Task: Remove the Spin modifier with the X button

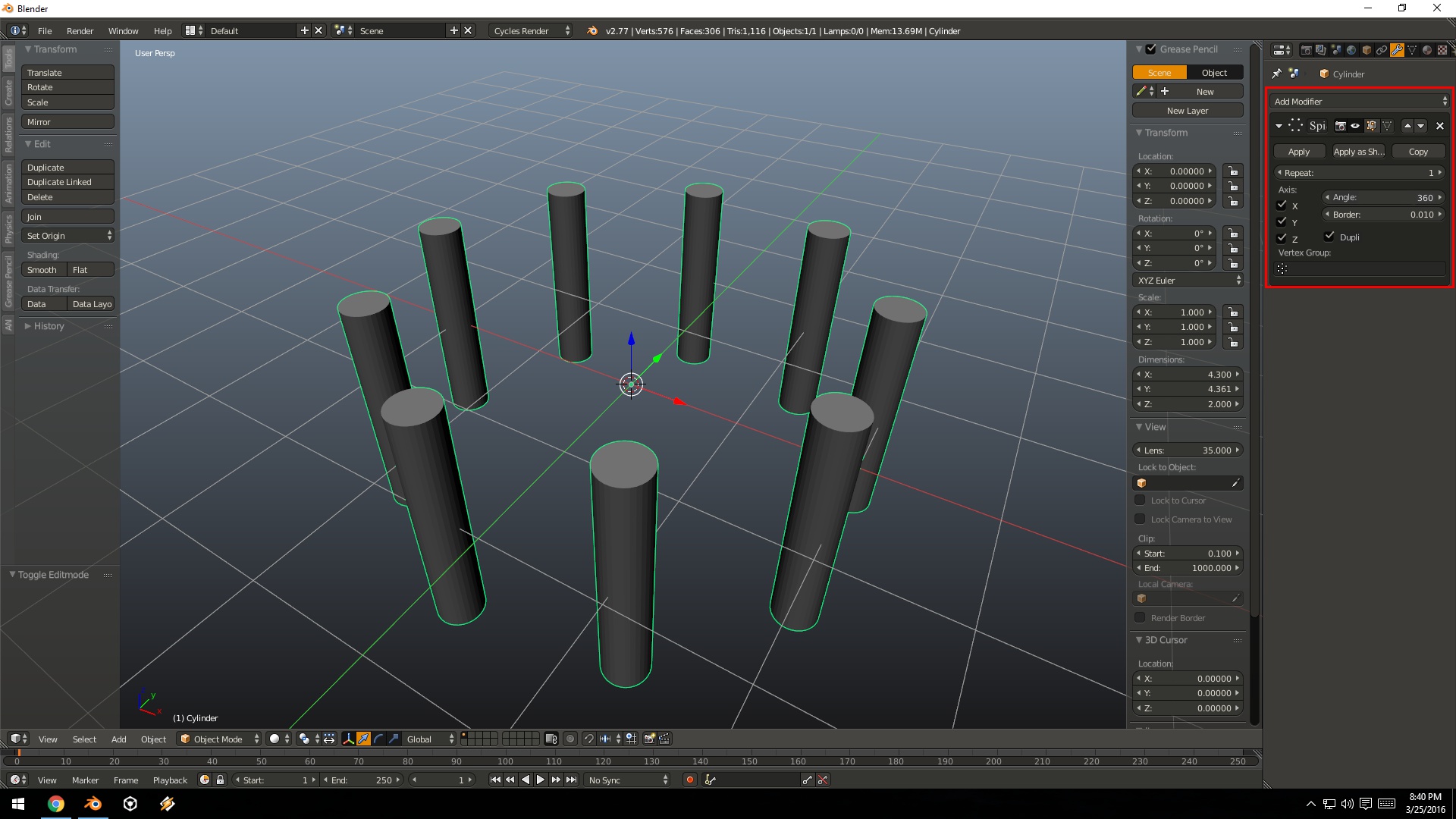Action: click(x=1440, y=126)
